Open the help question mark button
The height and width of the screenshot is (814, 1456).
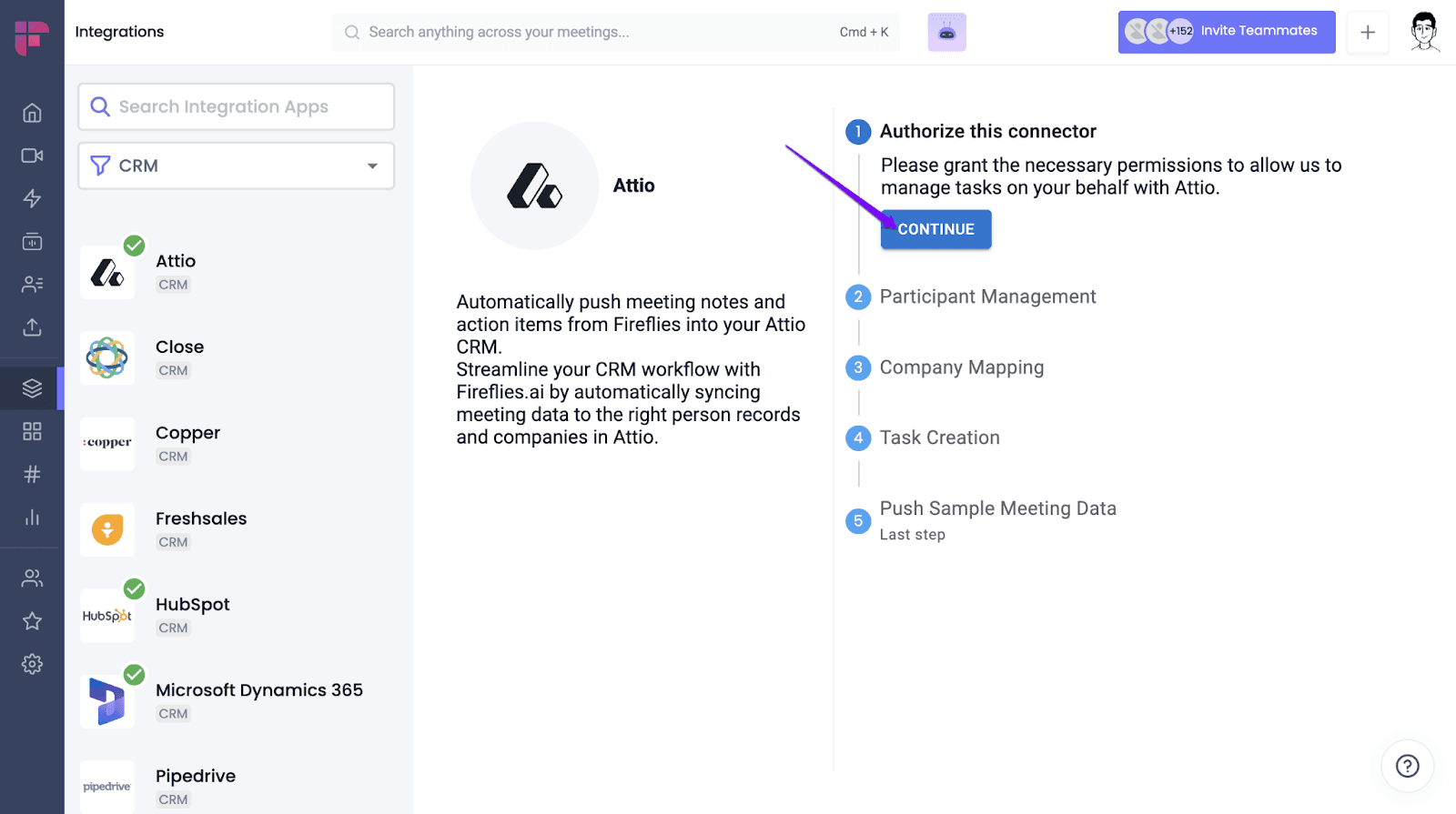(x=1408, y=766)
